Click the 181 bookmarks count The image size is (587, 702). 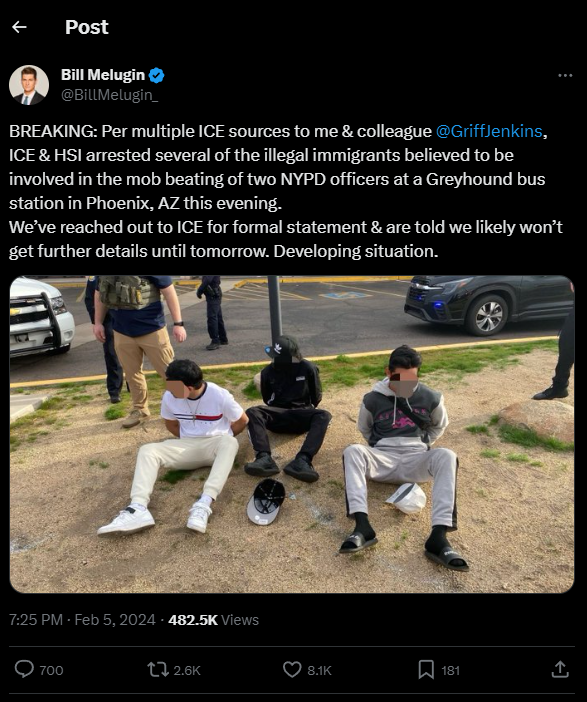450,670
